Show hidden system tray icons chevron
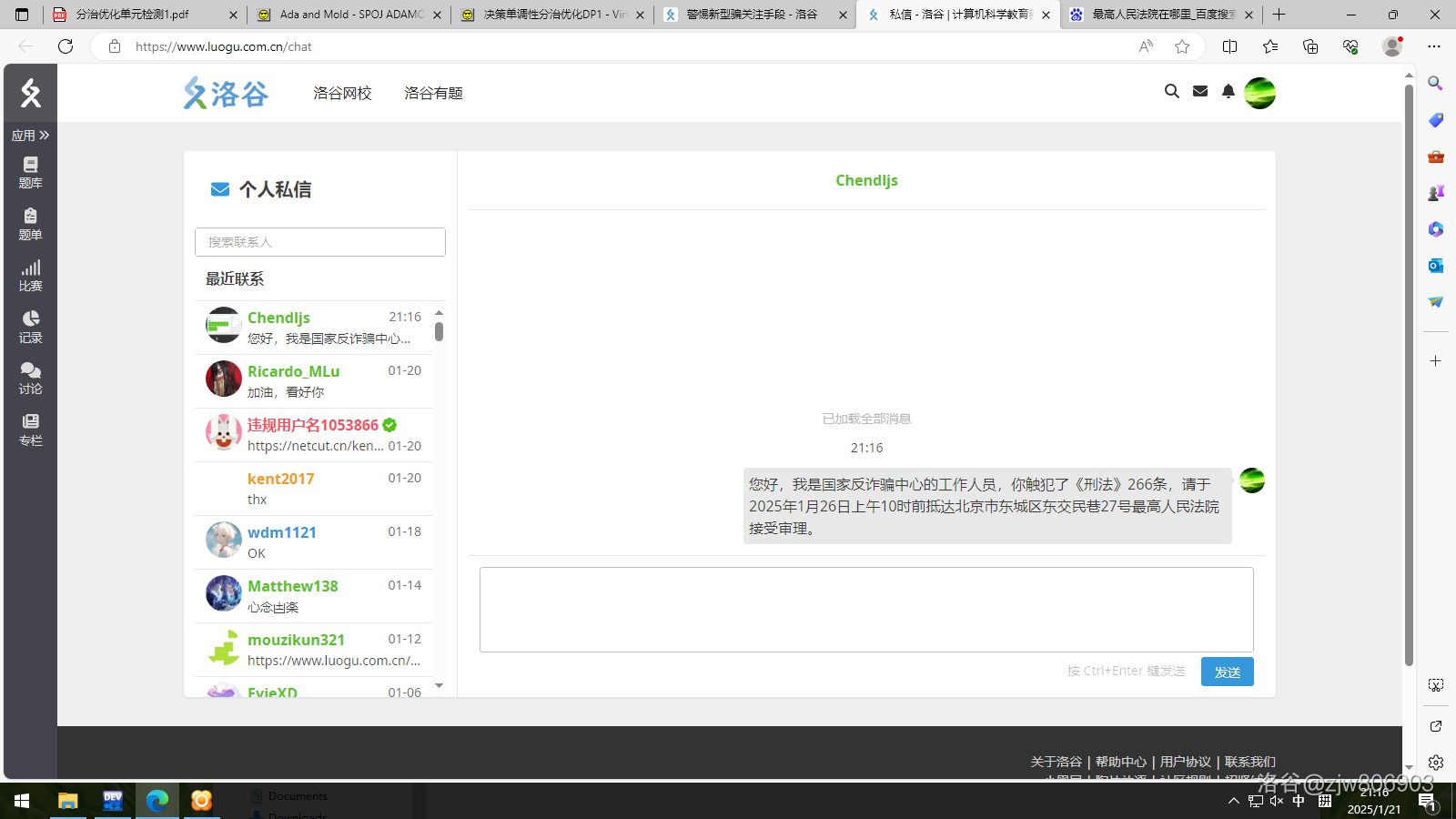 point(1234,801)
